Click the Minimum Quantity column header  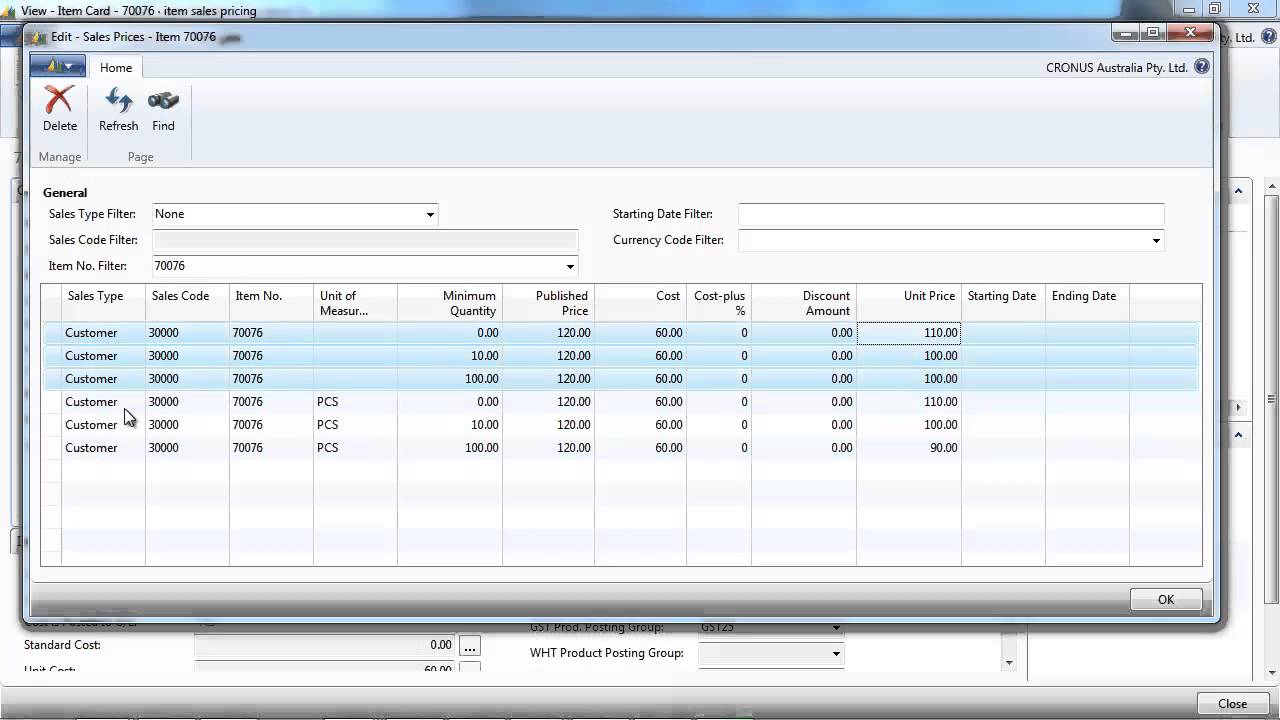coord(450,303)
